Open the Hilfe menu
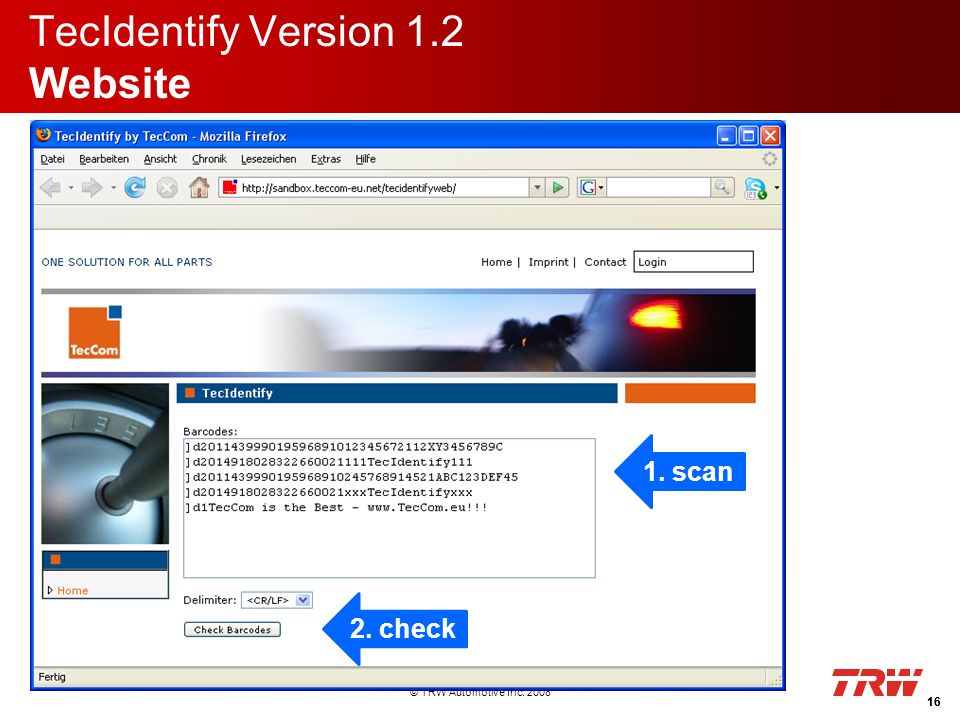 pos(366,159)
